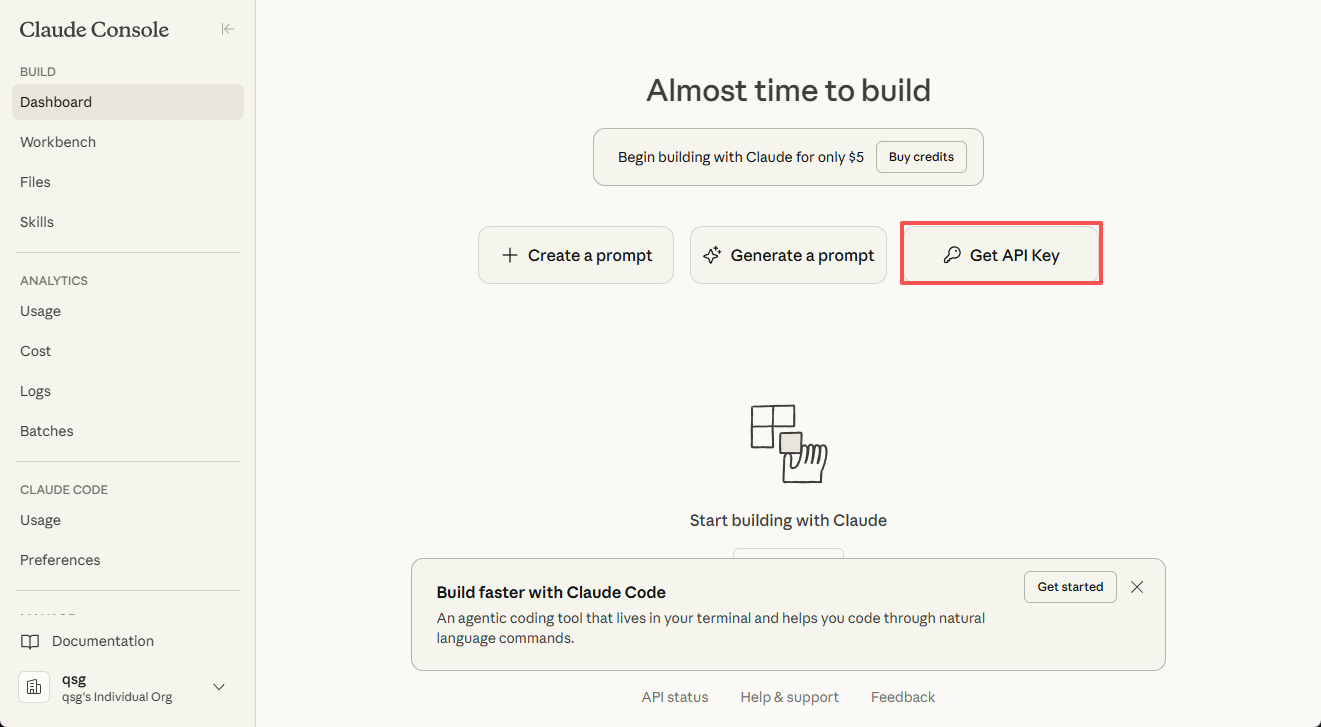Expand the qsg organization switcher chevron
Image resolution: width=1321 pixels, height=727 pixels.
(219, 687)
